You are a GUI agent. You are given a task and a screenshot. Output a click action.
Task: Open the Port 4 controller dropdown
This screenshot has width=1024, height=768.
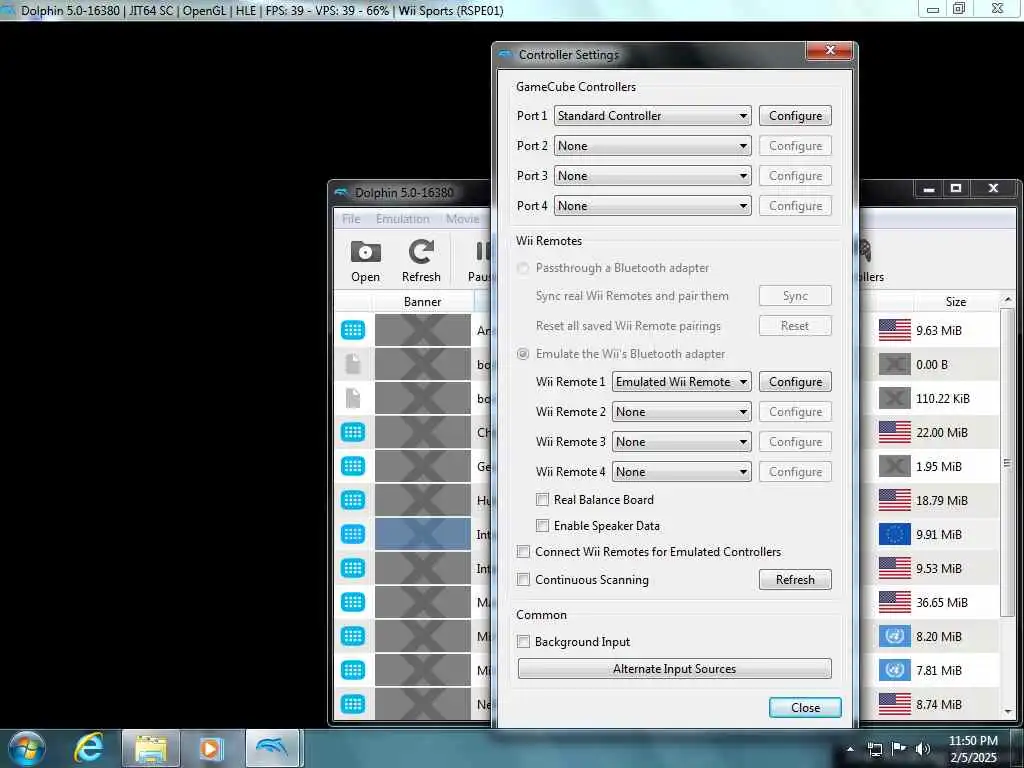tap(652, 206)
